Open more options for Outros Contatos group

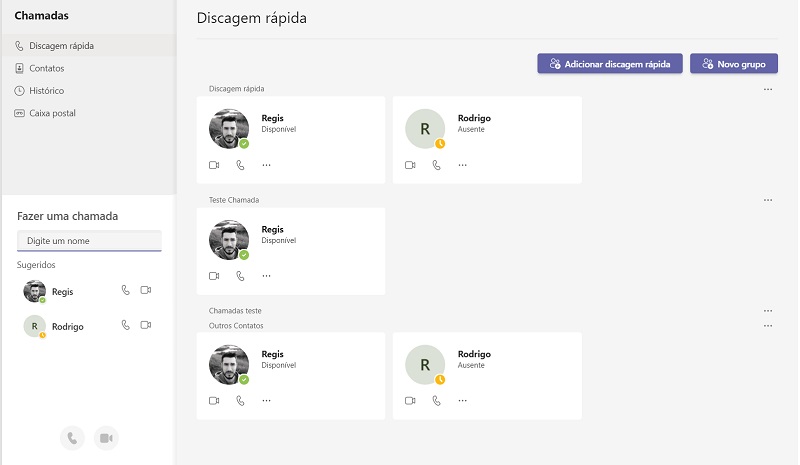tap(768, 326)
